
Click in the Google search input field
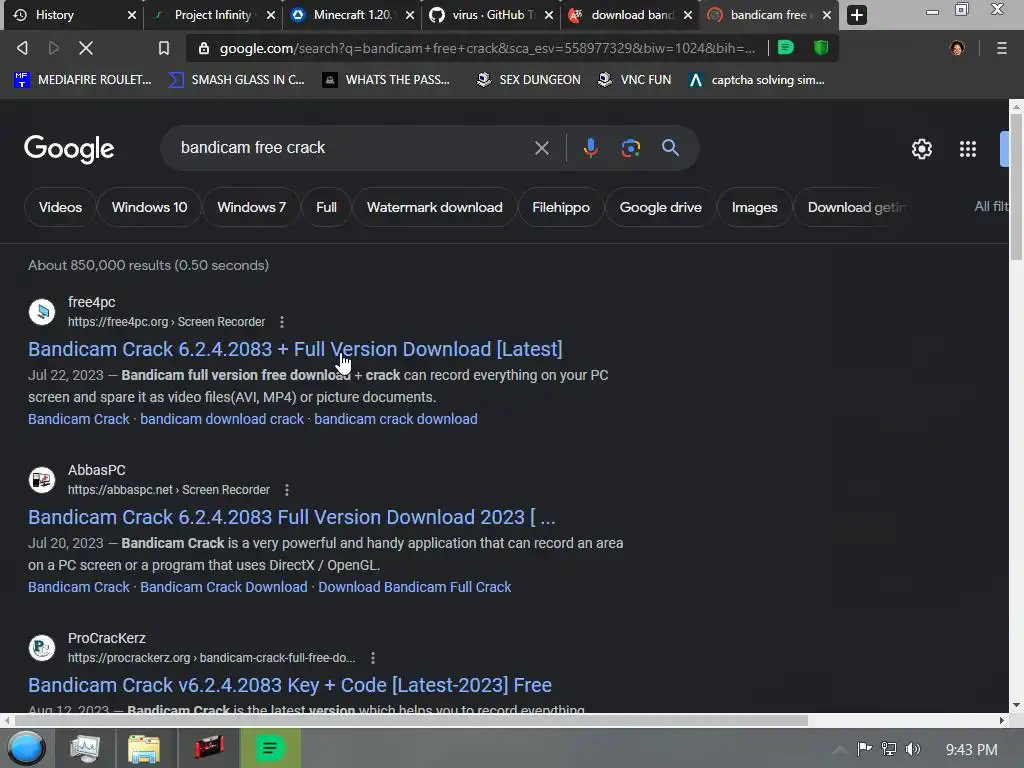[x=353, y=148]
